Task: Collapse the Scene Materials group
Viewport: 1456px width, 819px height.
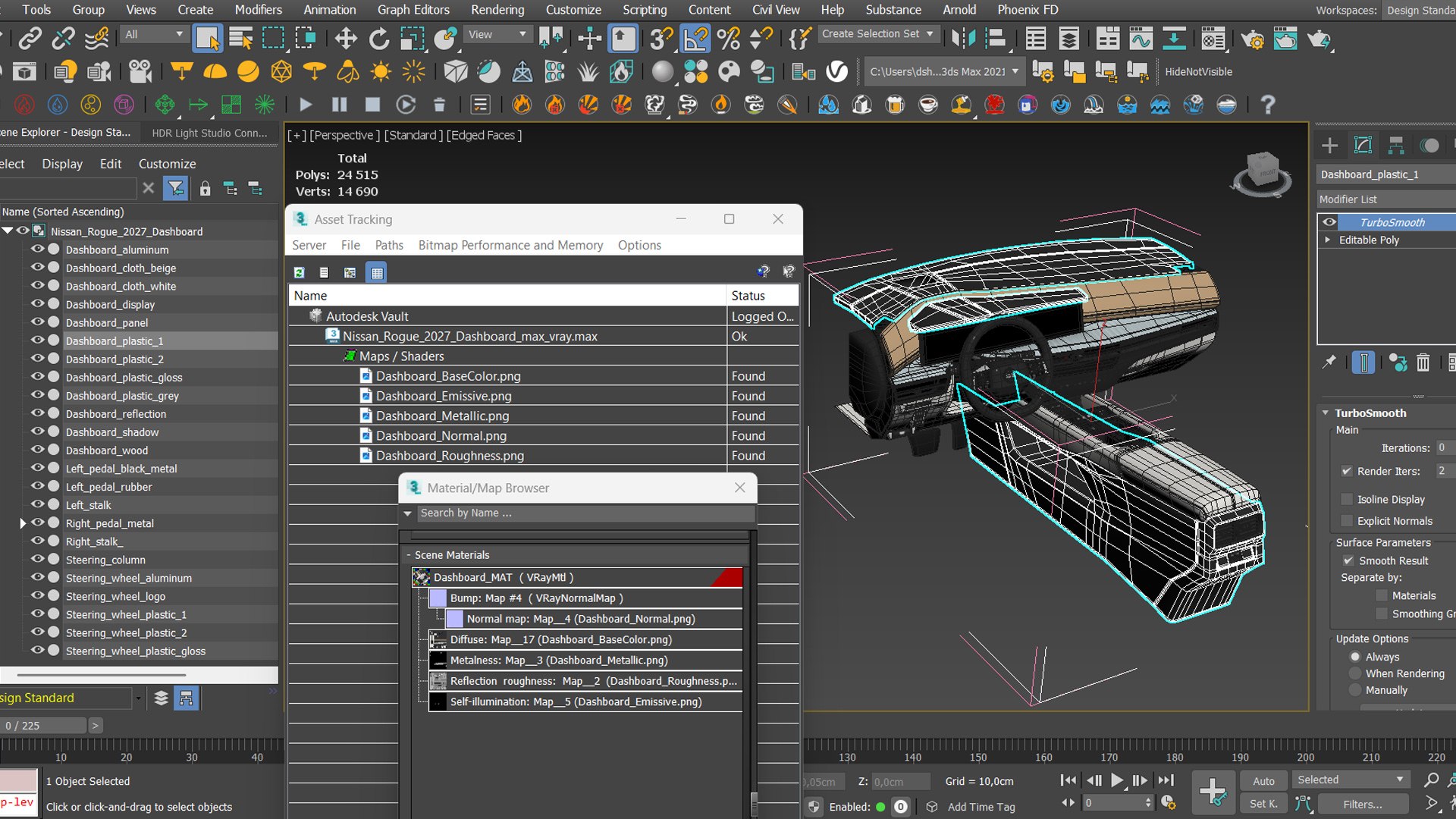Action: pyautogui.click(x=408, y=555)
